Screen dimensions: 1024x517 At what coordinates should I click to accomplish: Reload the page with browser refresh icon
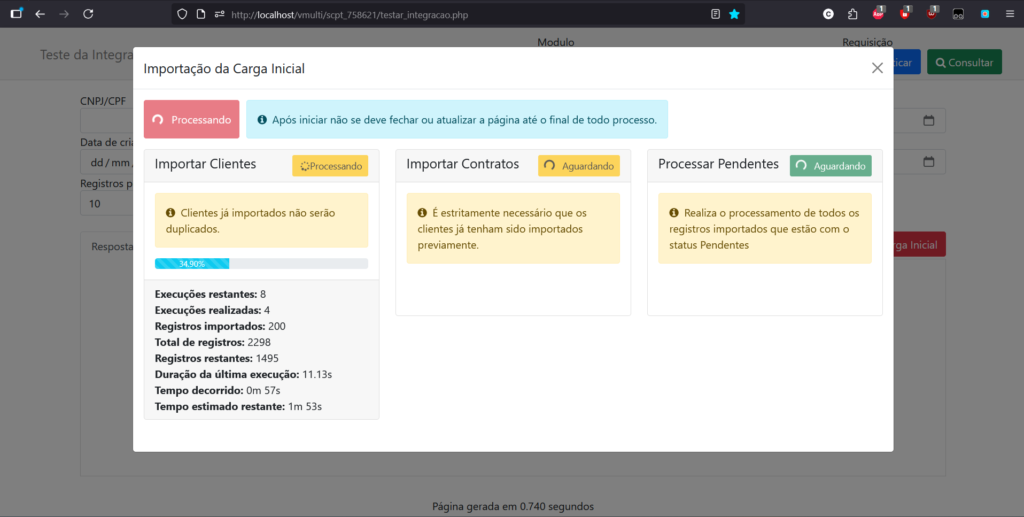(88, 14)
